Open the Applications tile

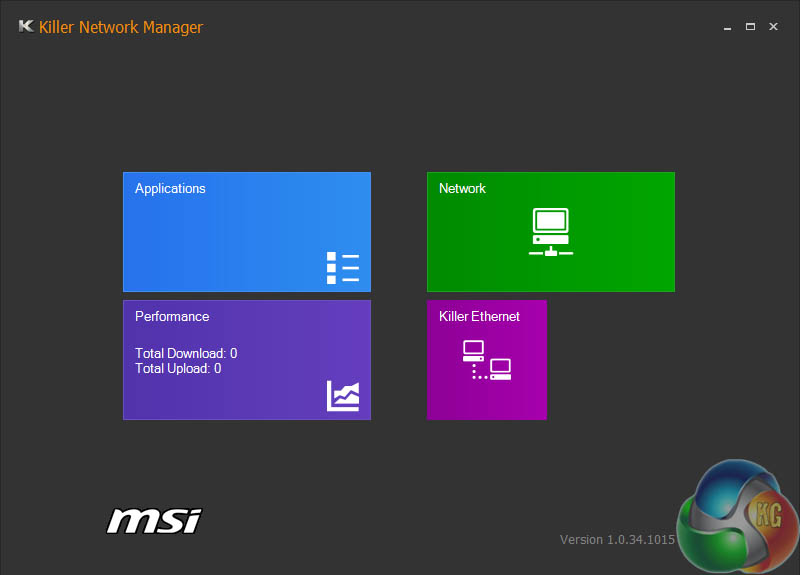[x=247, y=232]
